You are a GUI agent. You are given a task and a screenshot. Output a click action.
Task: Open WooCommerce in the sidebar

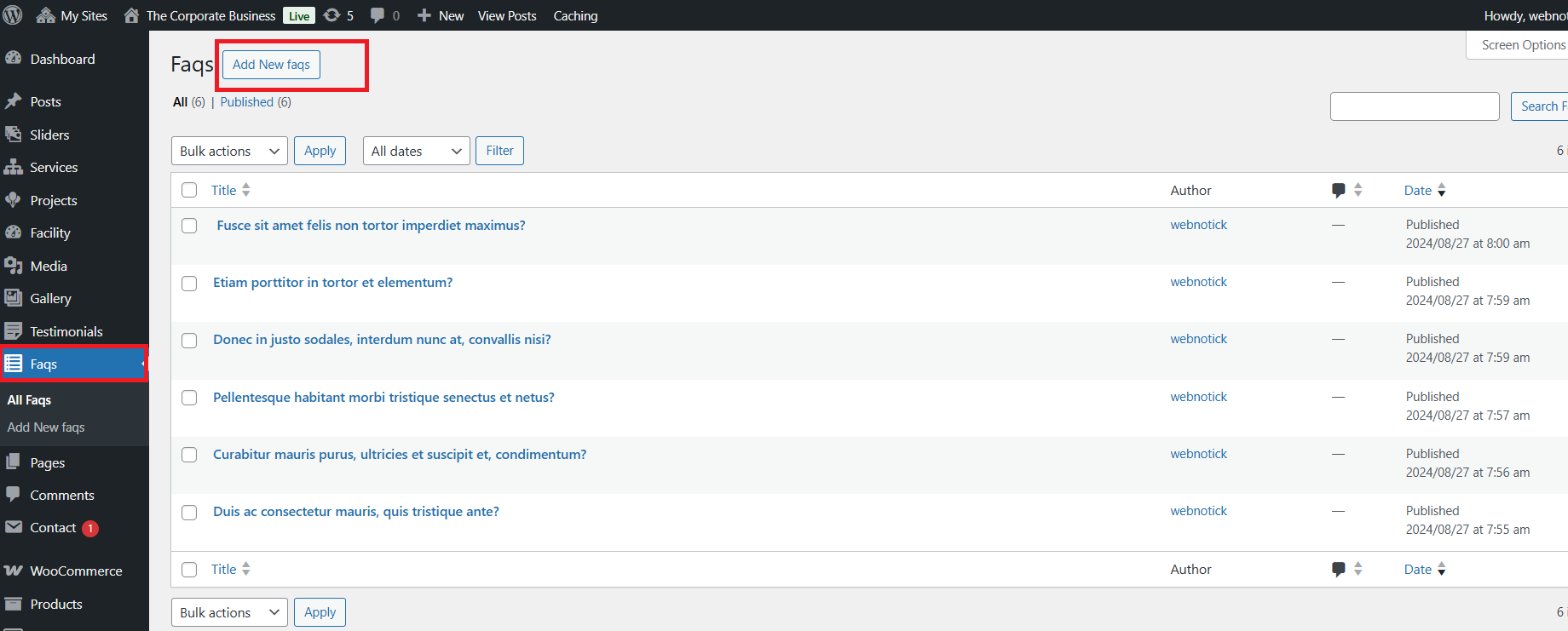(76, 571)
